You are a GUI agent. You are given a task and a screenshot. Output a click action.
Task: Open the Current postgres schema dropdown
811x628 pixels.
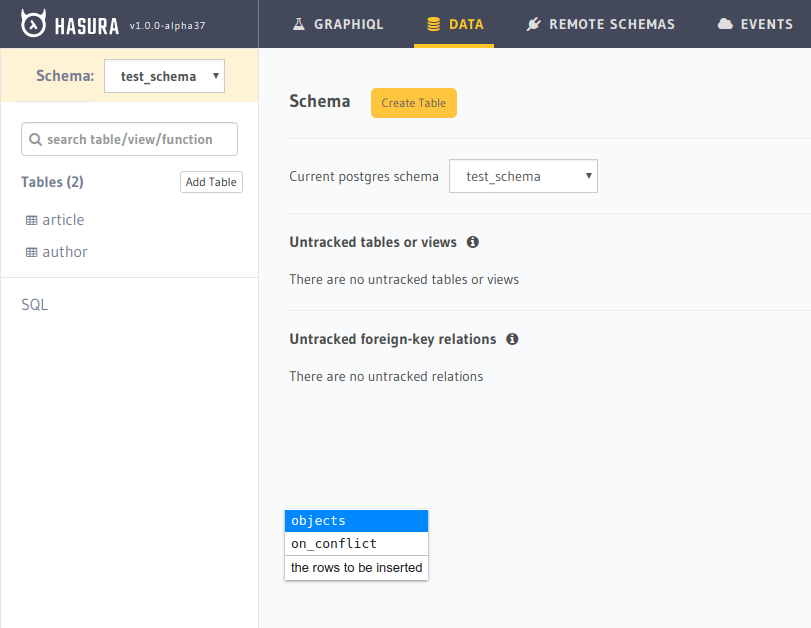click(523, 176)
